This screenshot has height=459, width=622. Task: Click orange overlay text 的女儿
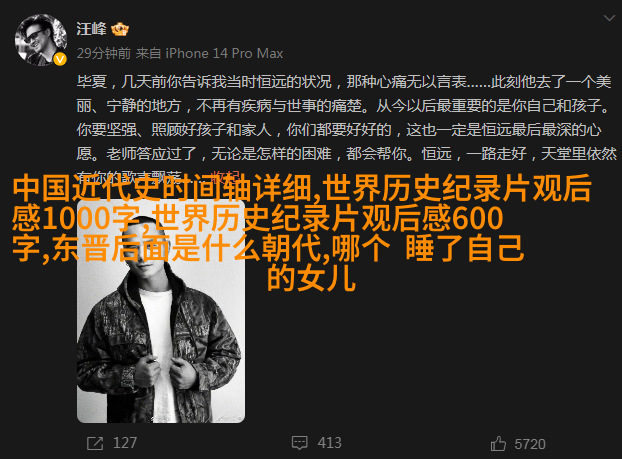coord(311,278)
